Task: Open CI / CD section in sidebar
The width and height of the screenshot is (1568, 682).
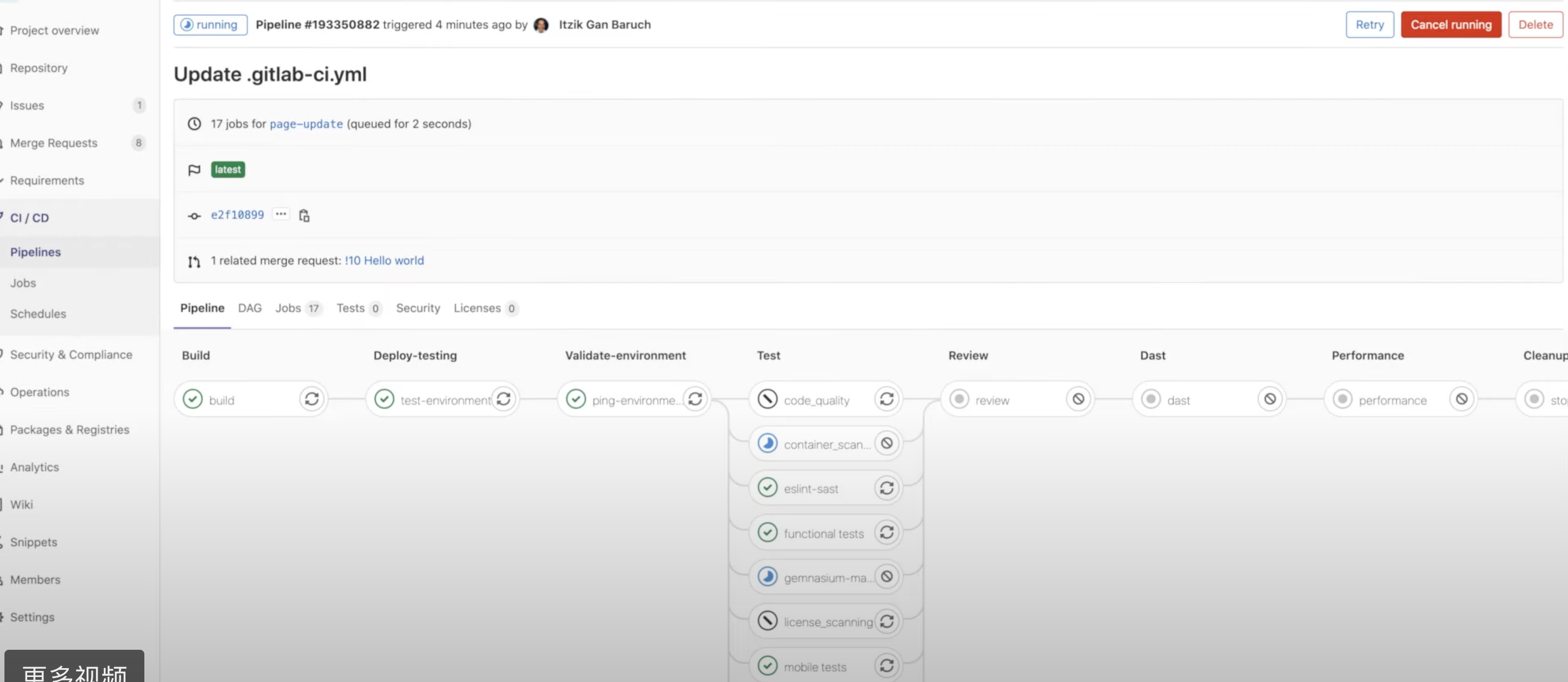Action: coord(29,218)
